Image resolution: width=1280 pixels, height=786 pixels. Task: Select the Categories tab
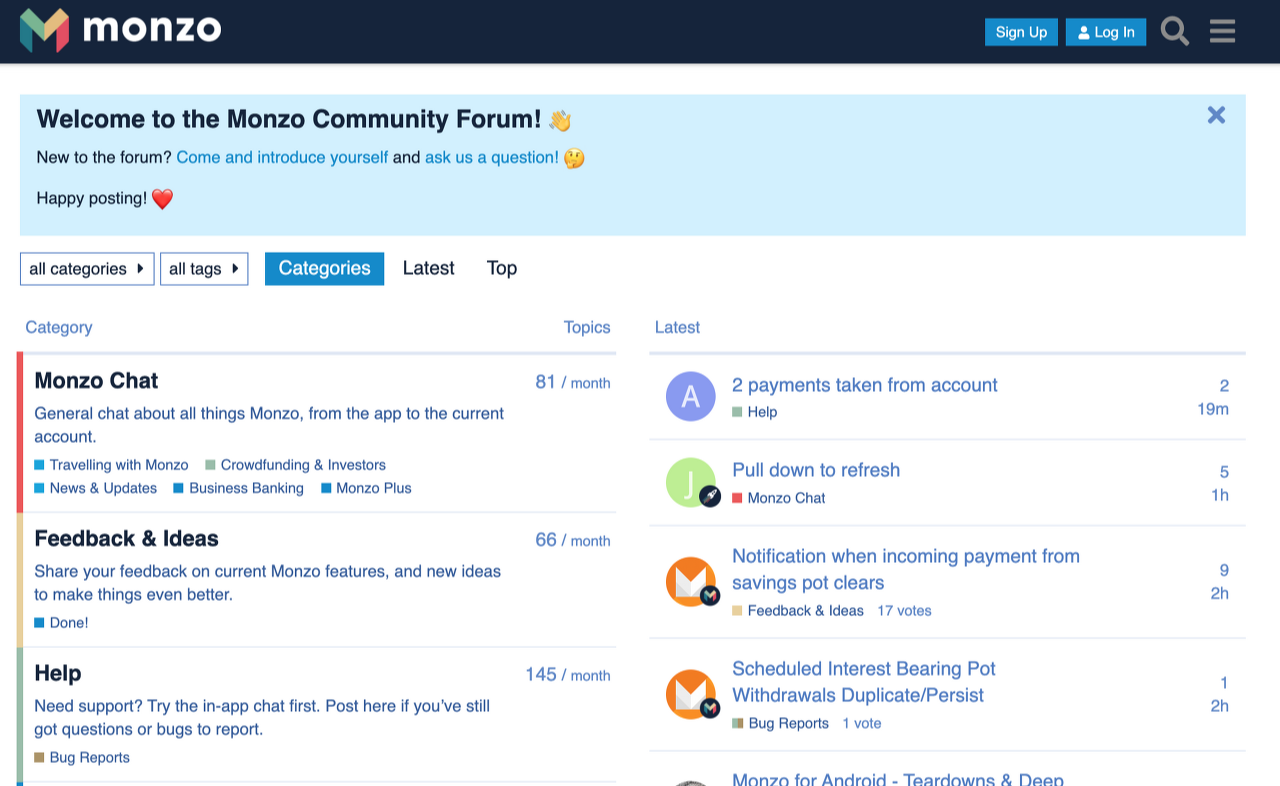click(x=324, y=268)
